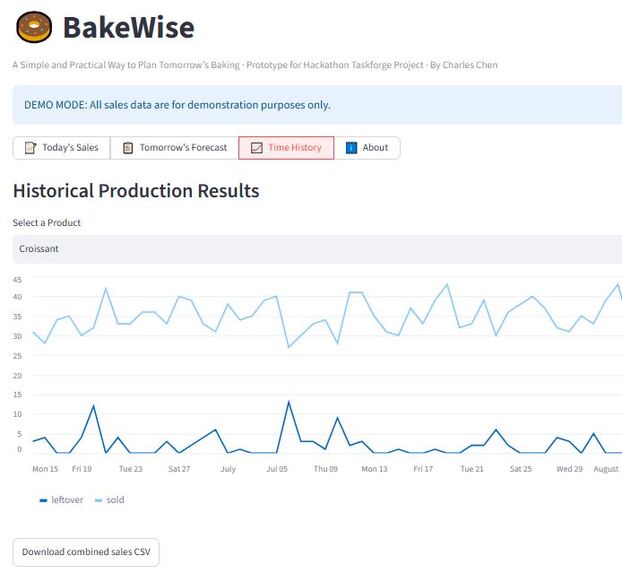Click the clipboard icon beside Tomorrow's Forecast
Image resolution: width=622 pixels, height=573 pixels.
[128, 148]
